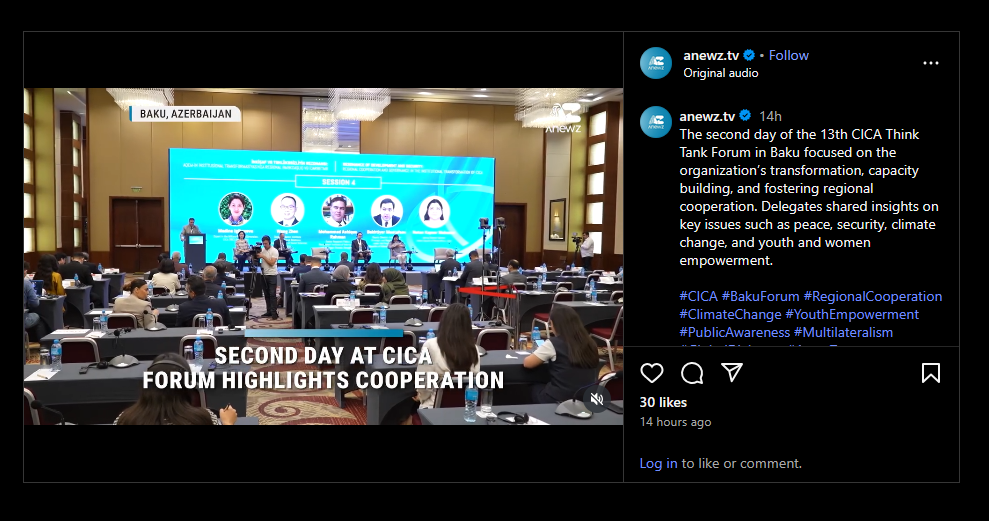This screenshot has width=989, height=521.
Task: Share post using paper plane icon
Action: tap(732, 373)
